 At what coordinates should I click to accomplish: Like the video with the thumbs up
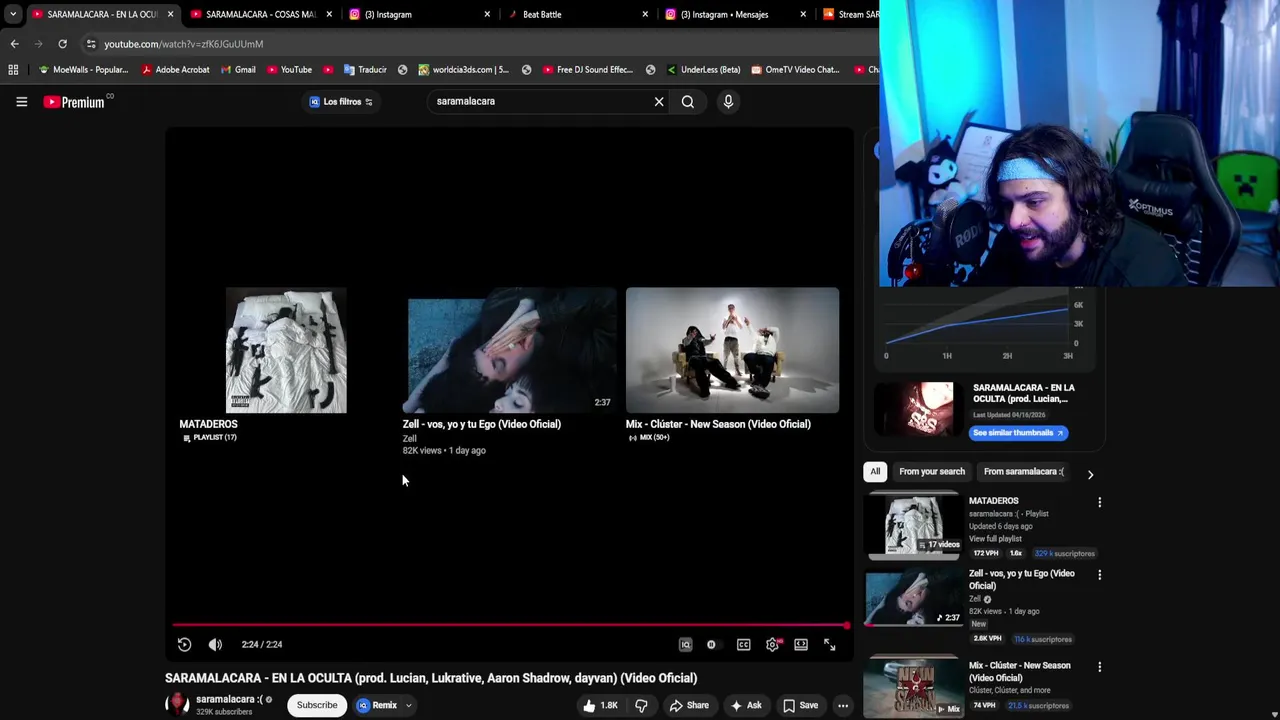(600, 706)
